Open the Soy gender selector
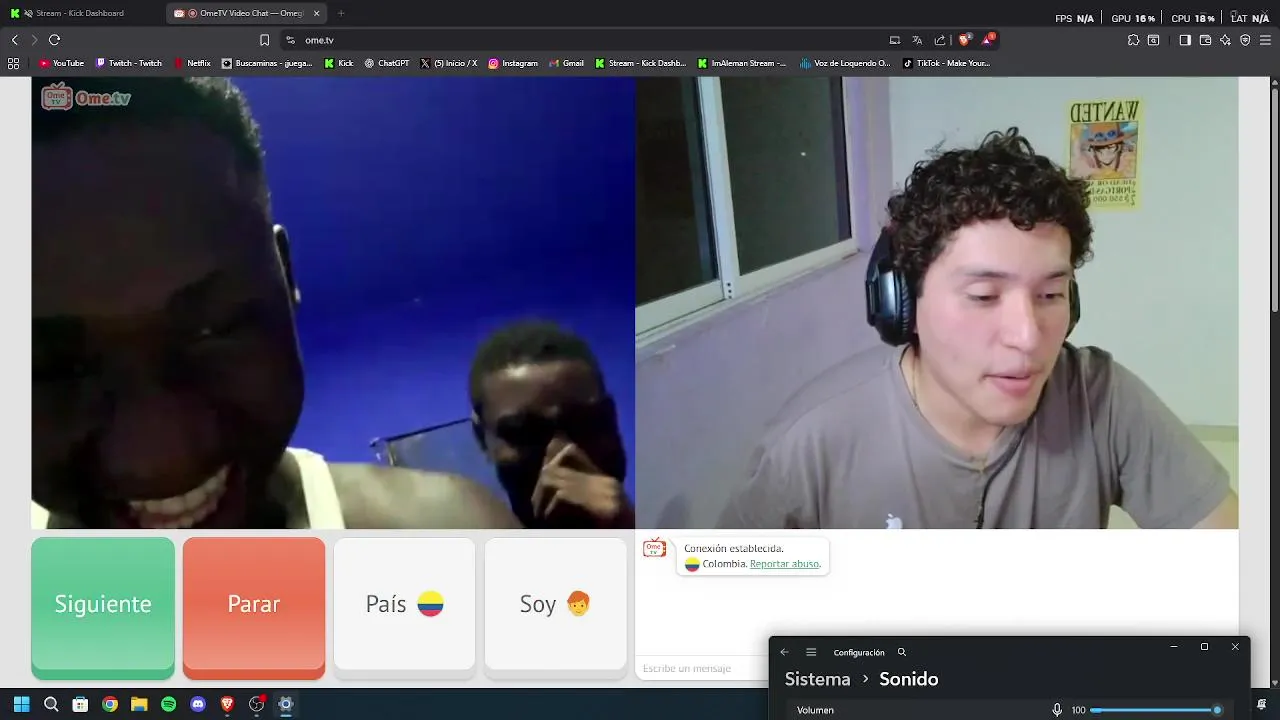This screenshot has height=720, width=1280. tap(555, 604)
